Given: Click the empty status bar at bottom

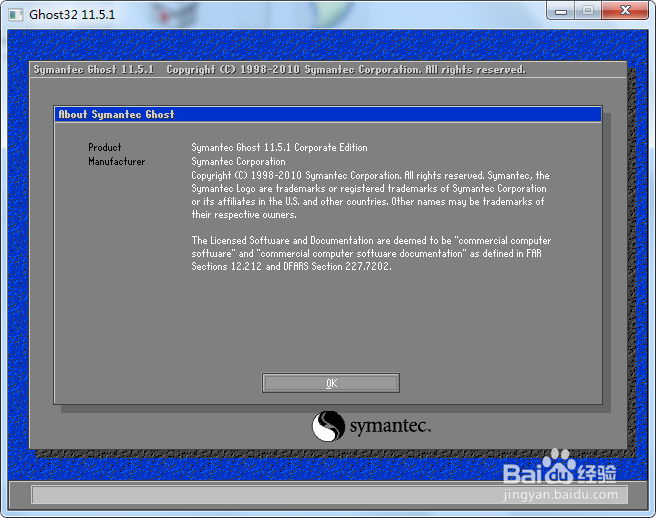Looking at the screenshot, I should (329, 494).
